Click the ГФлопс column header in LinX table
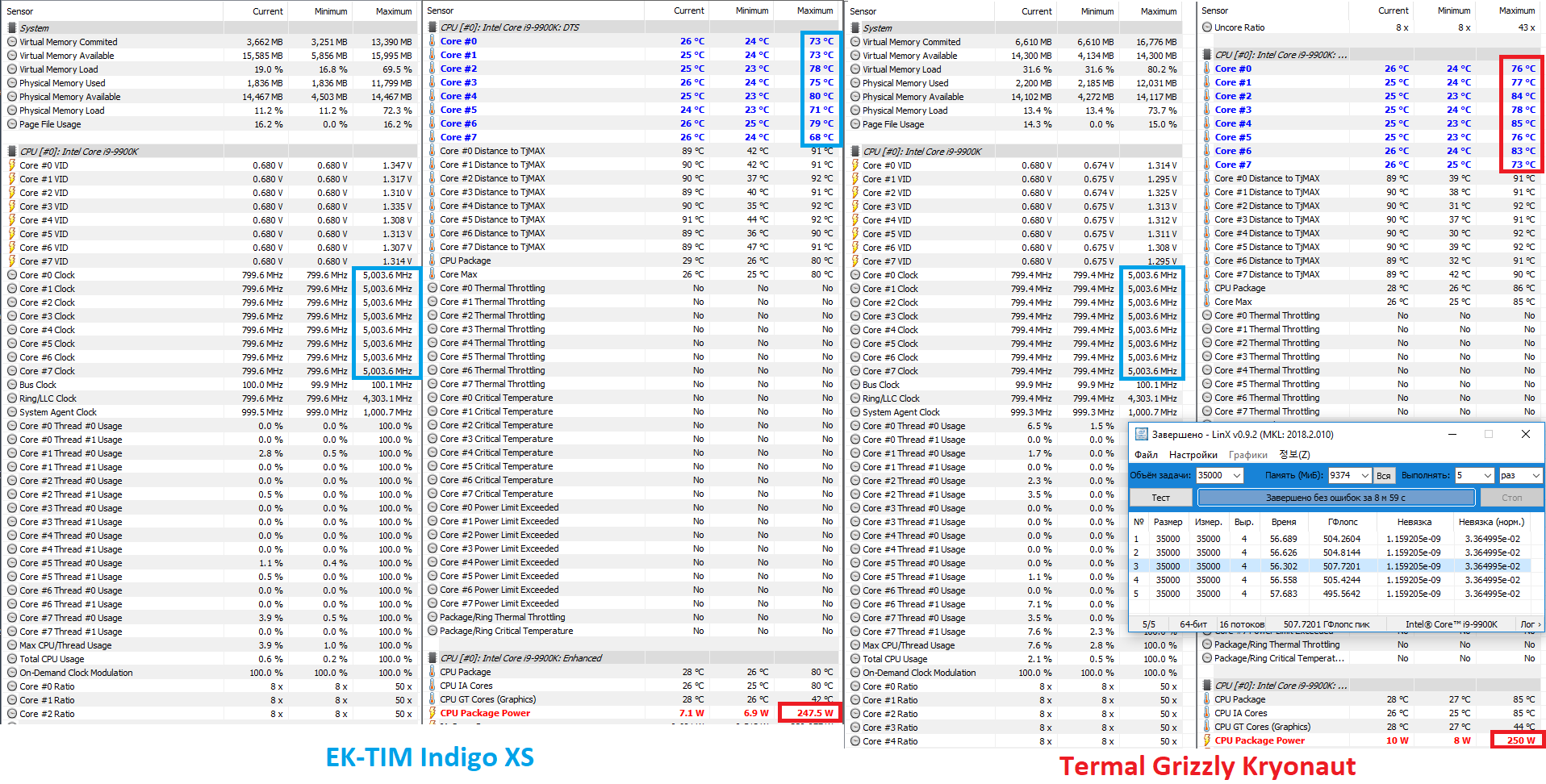 (1342, 522)
